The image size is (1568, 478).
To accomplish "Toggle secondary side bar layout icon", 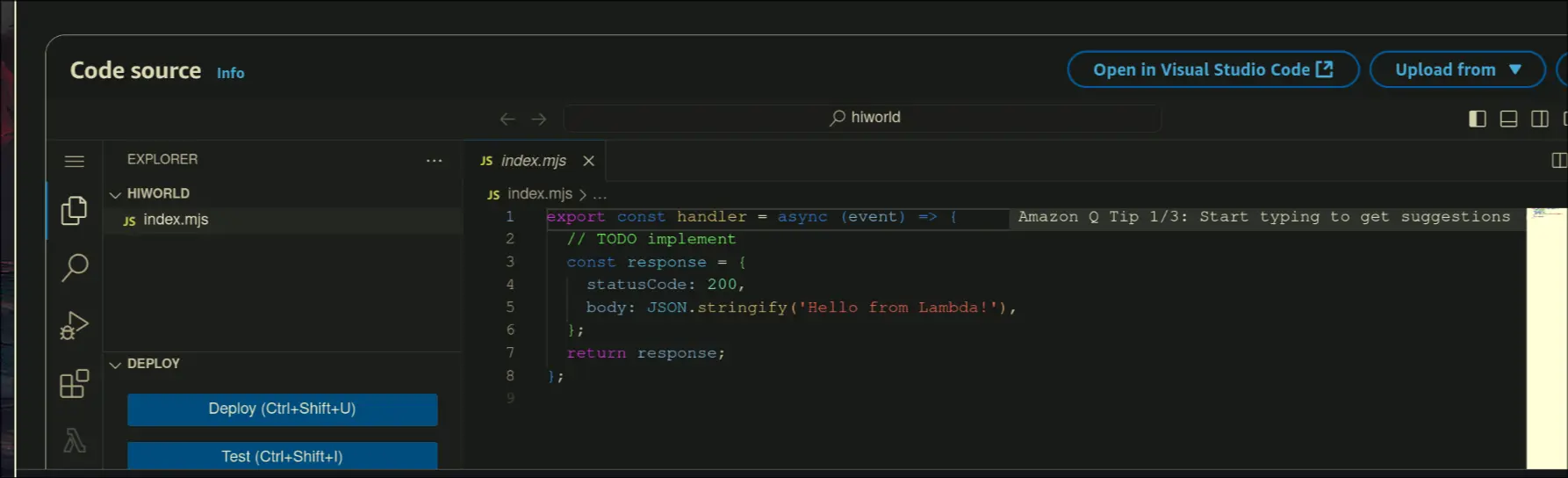I will point(1540,119).
